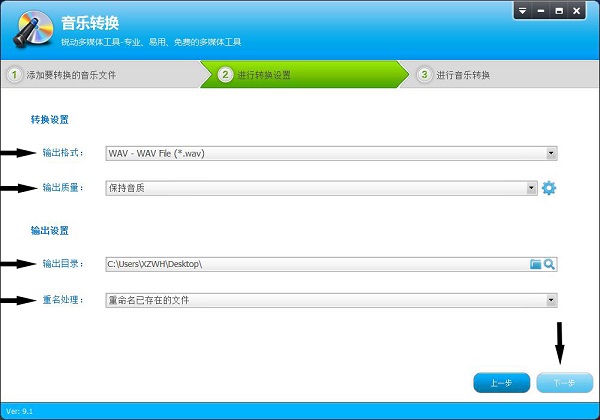The image size is (600, 420).
Task: Click the 重名处理 label
Action: point(63,300)
